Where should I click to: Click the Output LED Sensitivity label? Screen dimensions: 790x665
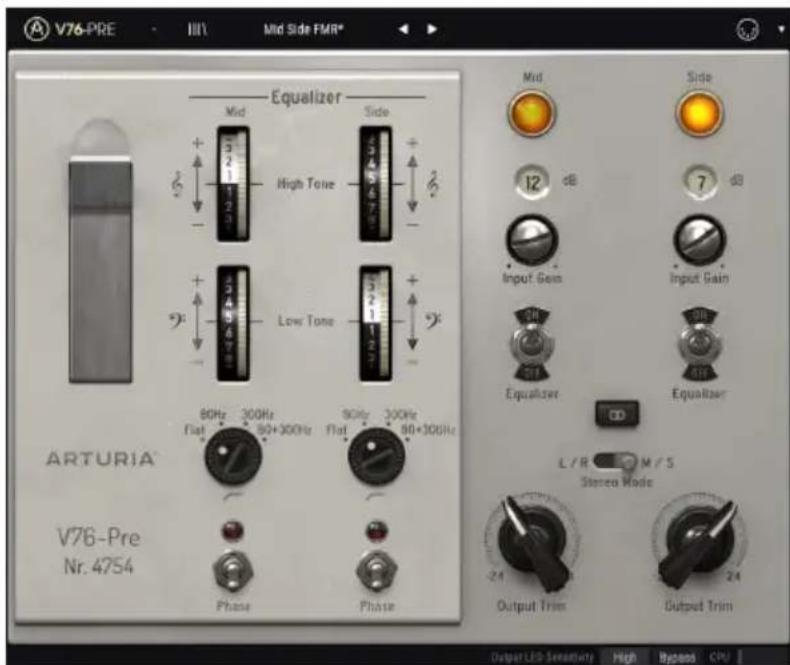pos(542,657)
